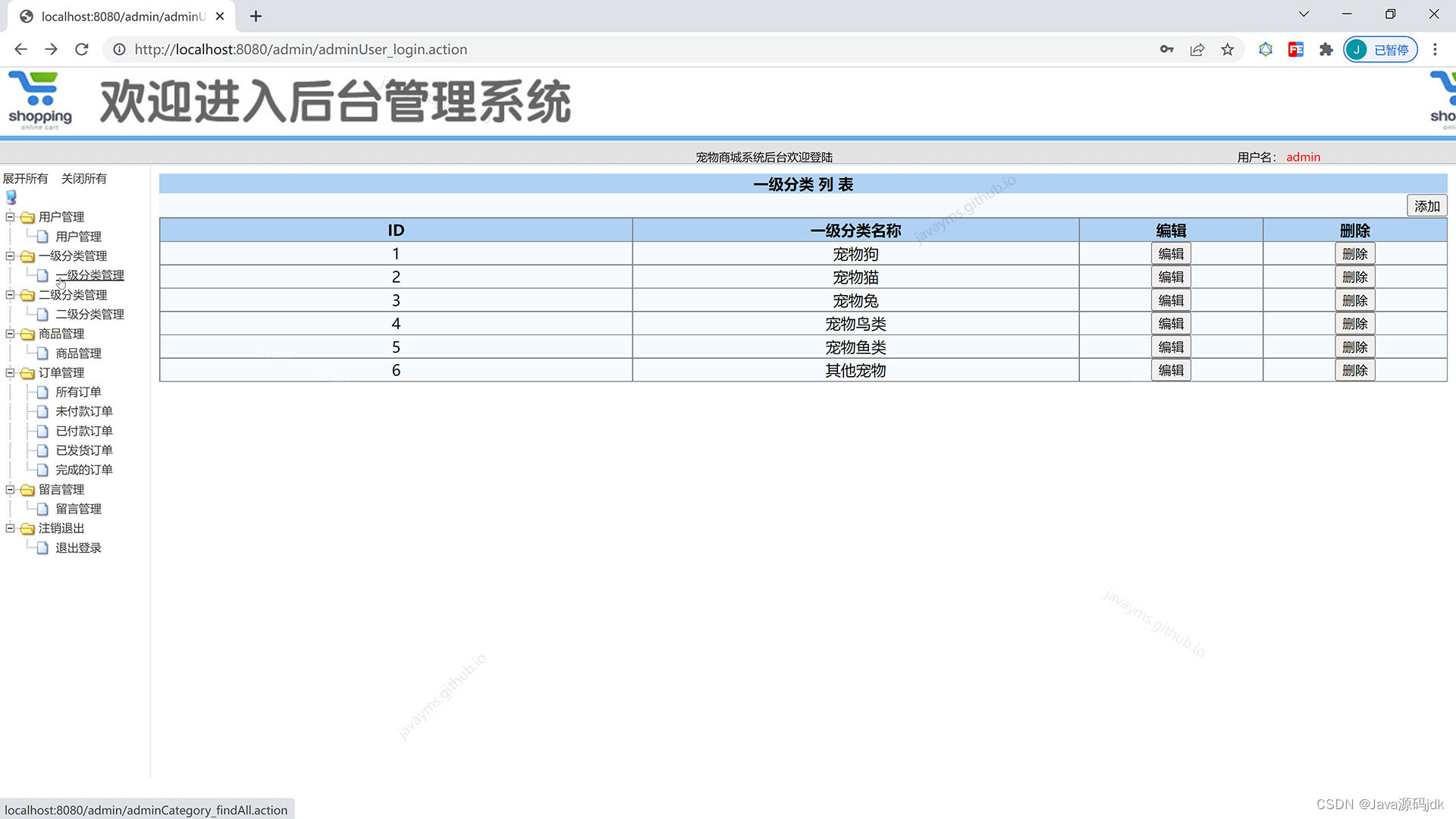Collapse the 留言管理 tree node
Image resolution: width=1456 pixels, height=819 pixels.
pyautogui.click(x=11, y=489)
